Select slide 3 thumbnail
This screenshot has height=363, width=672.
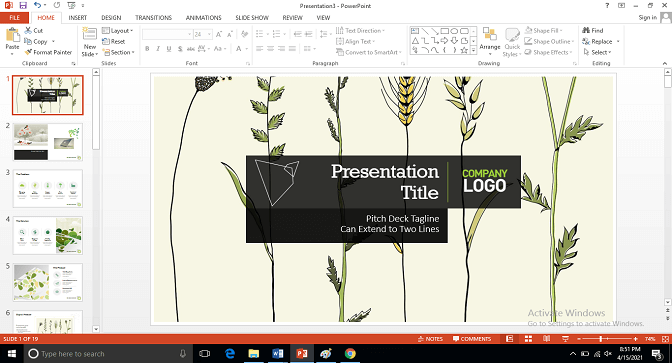48,189
